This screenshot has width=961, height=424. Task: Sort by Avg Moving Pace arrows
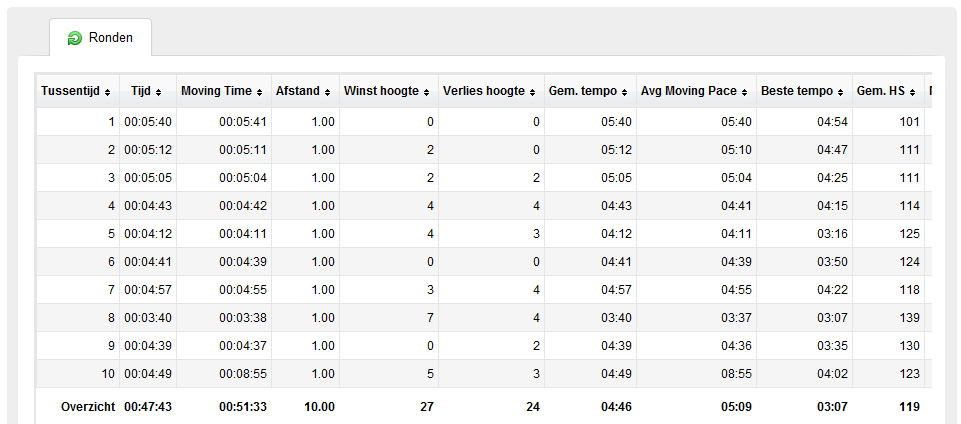(x=744, y=93)
